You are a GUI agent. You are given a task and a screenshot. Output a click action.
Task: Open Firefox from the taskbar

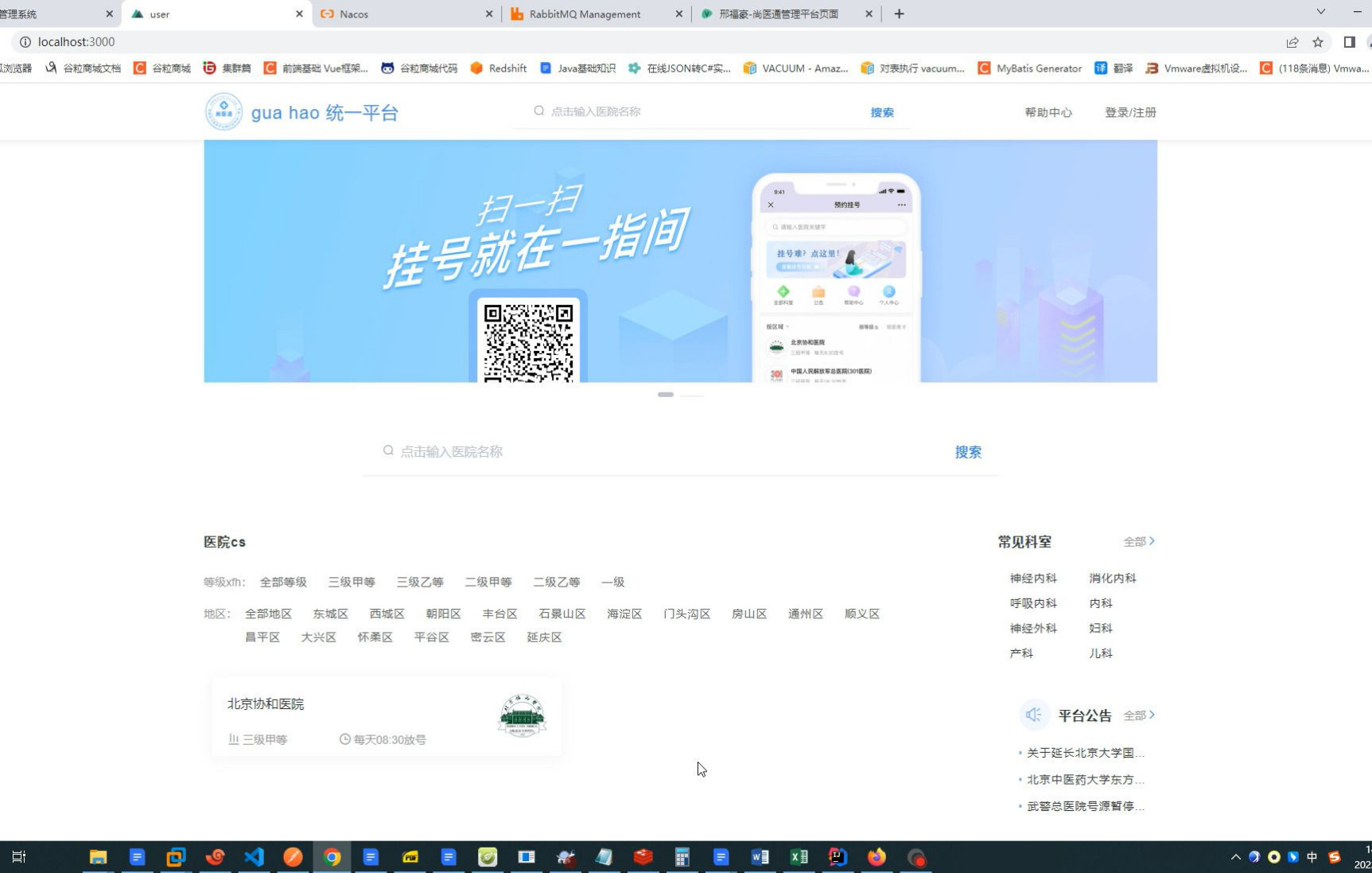click(876, 857)
